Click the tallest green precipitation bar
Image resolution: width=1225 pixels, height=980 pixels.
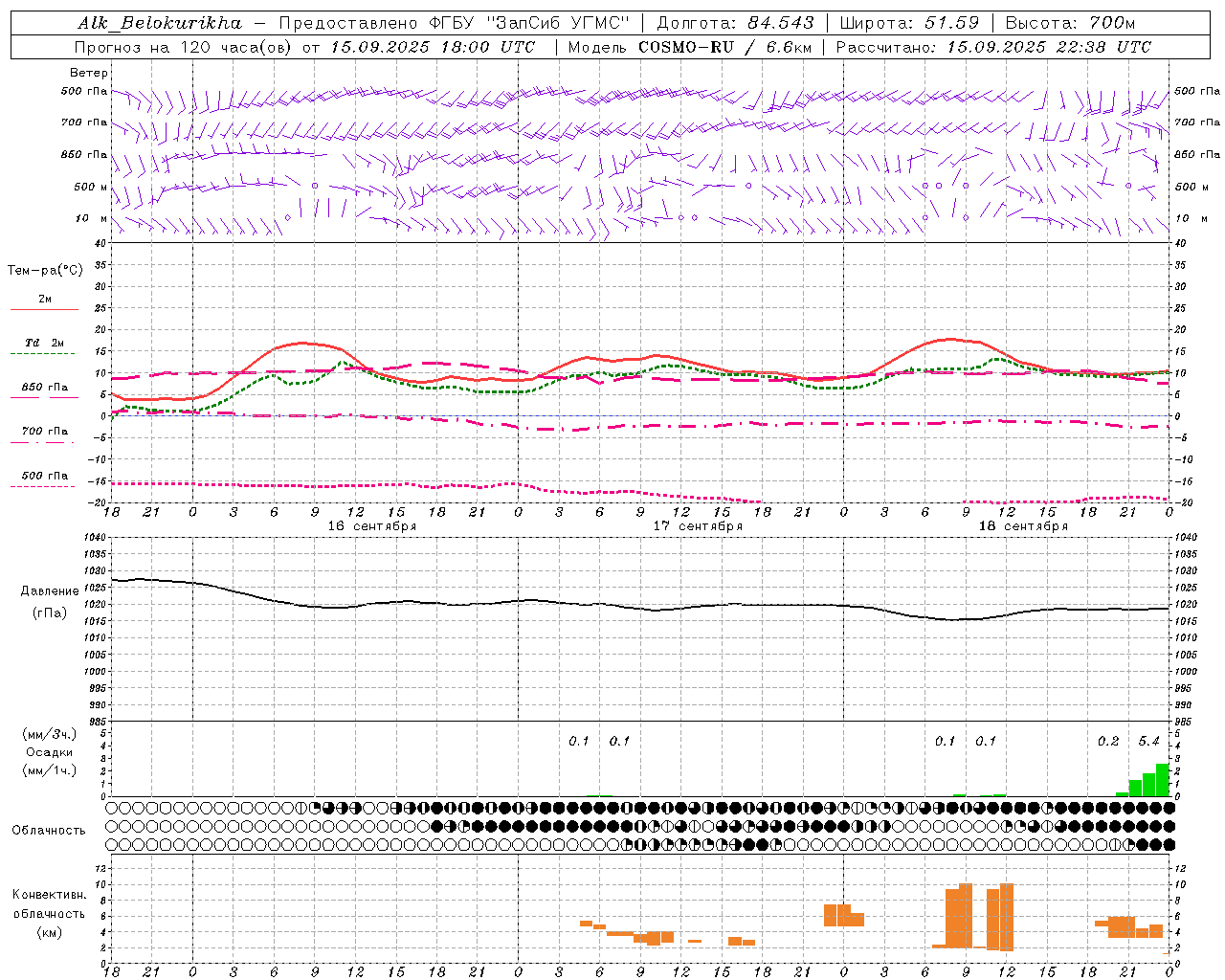click(x=1163, y=779)
